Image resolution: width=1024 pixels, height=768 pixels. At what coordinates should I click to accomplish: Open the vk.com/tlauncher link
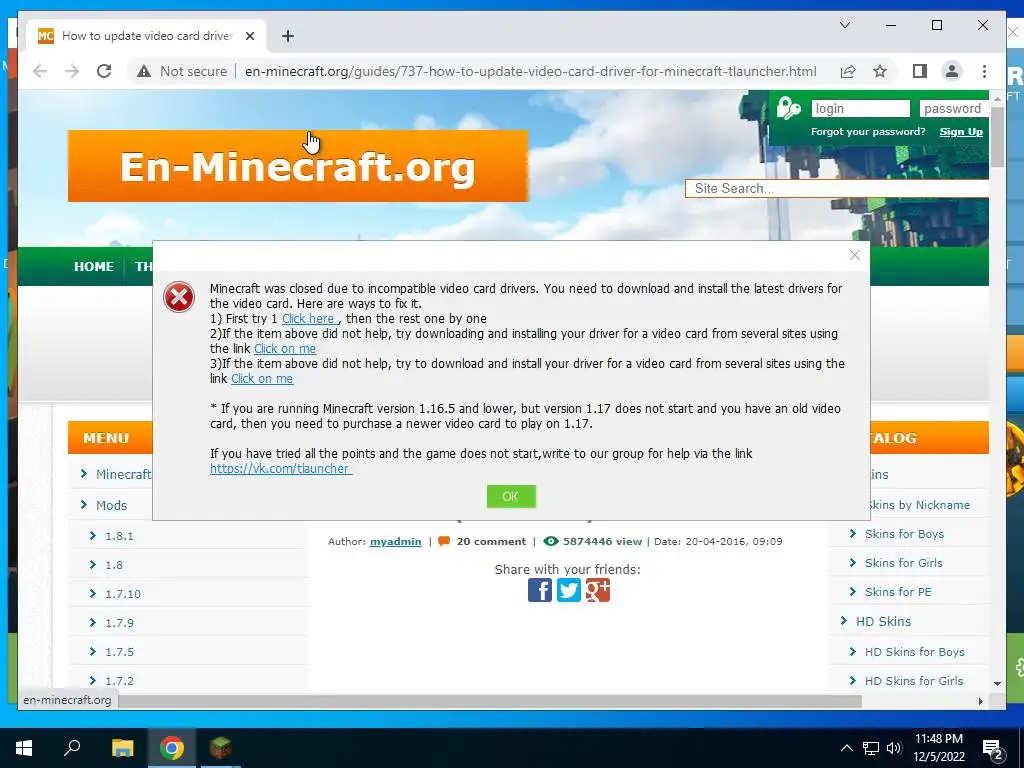point(281,468)
